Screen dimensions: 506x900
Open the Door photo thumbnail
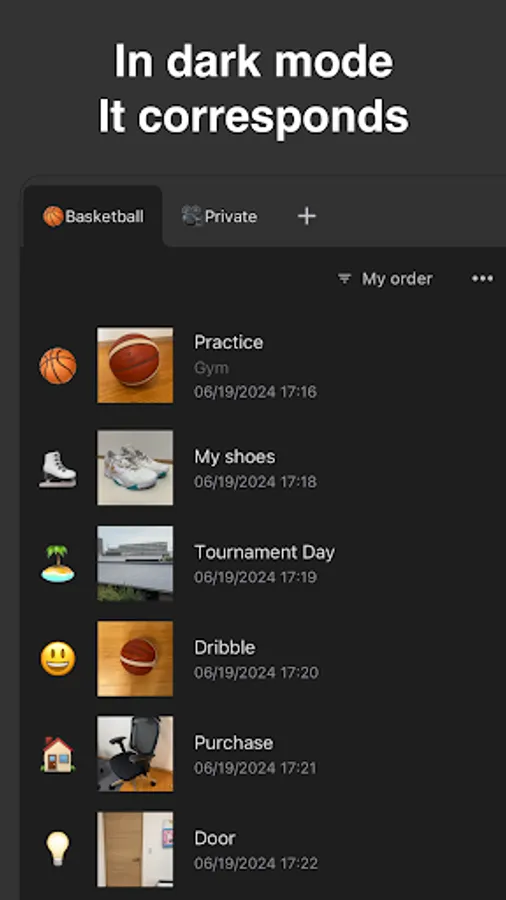coord(135,849)
